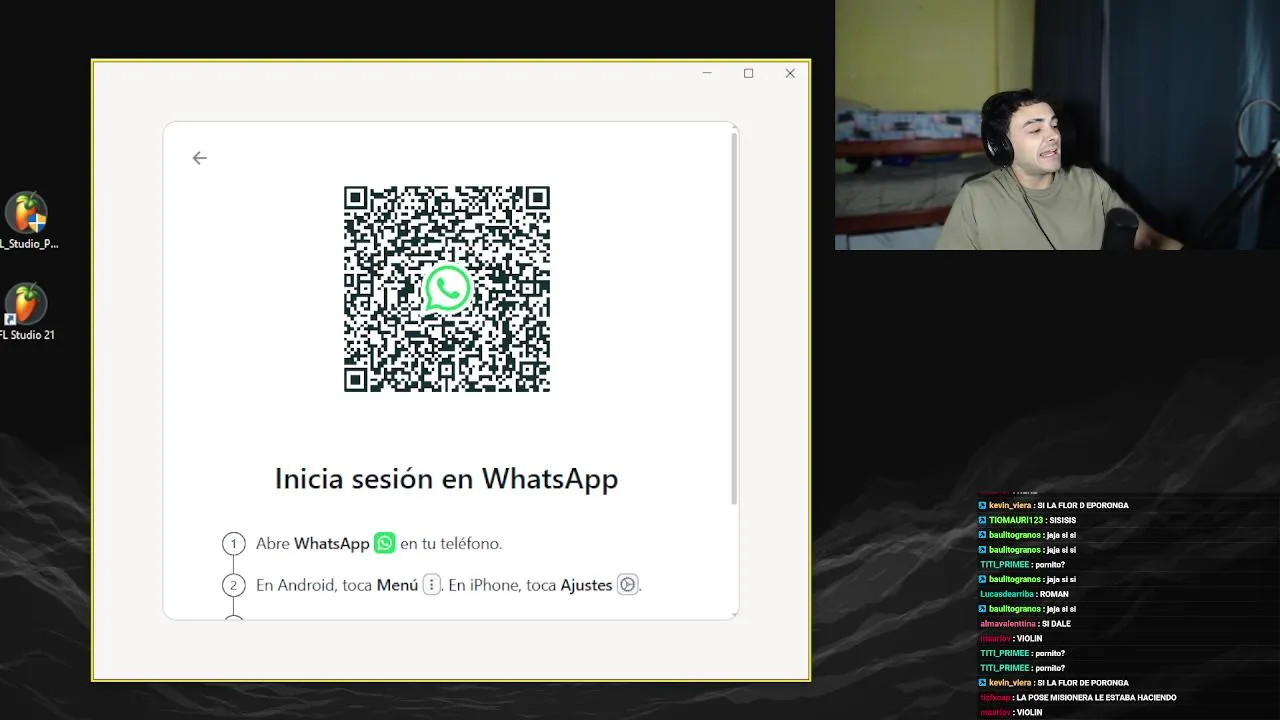Maximize the WhatsApp window

click(x=748, y=73)
